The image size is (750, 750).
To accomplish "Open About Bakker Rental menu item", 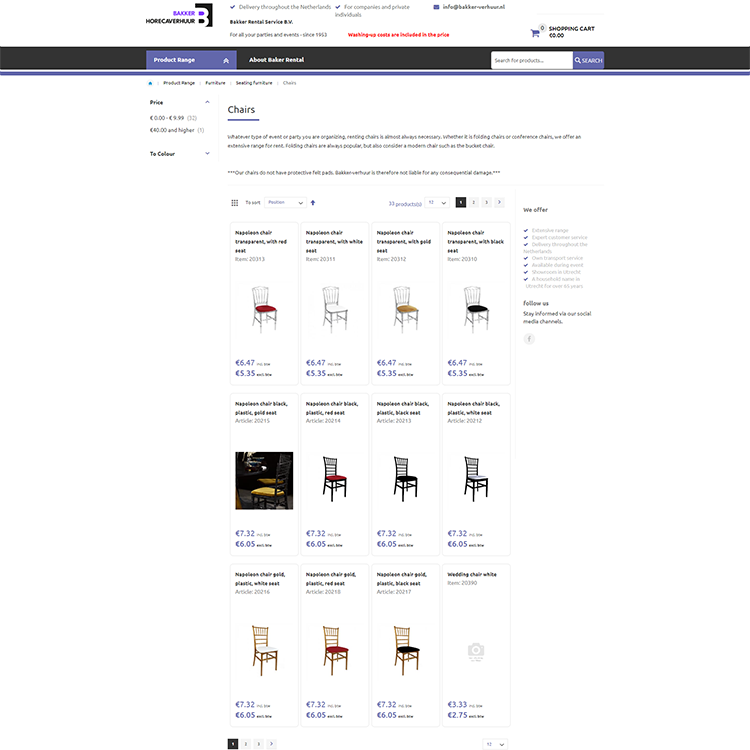I will click(276, 60).
